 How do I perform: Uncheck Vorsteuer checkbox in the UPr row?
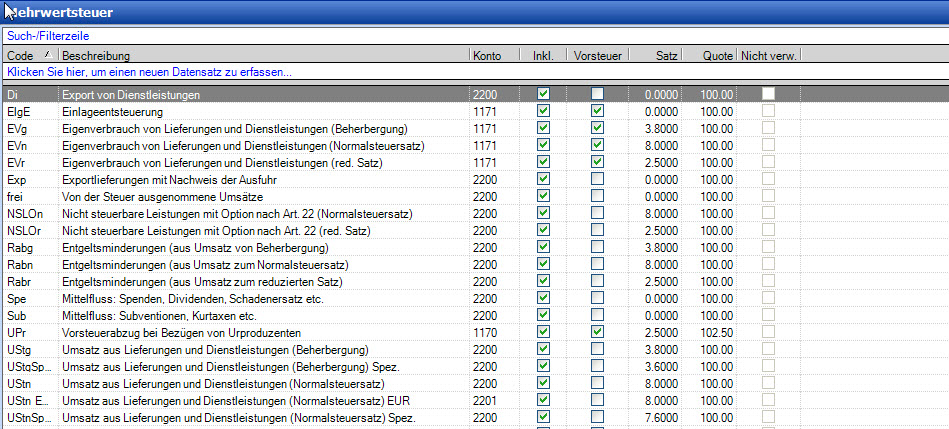pos(597,332)
